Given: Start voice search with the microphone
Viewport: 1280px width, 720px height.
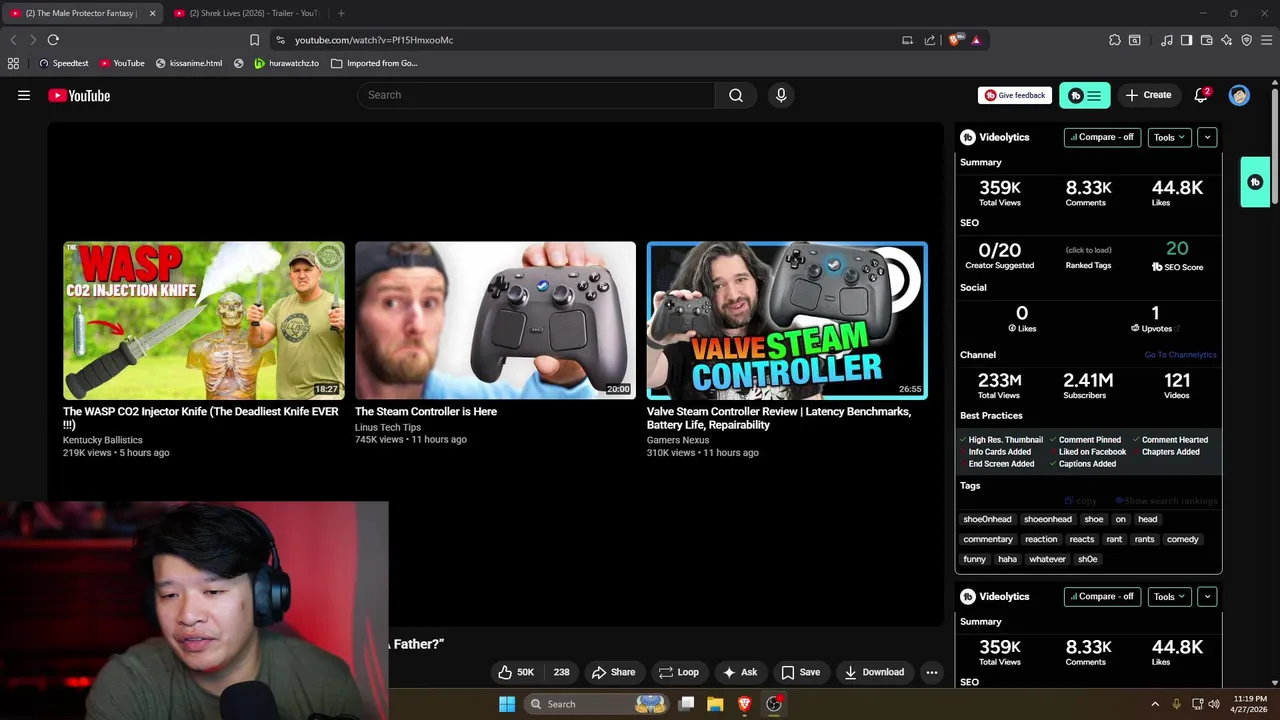Looking at the screenshot, I should click(x=781, y=95).
